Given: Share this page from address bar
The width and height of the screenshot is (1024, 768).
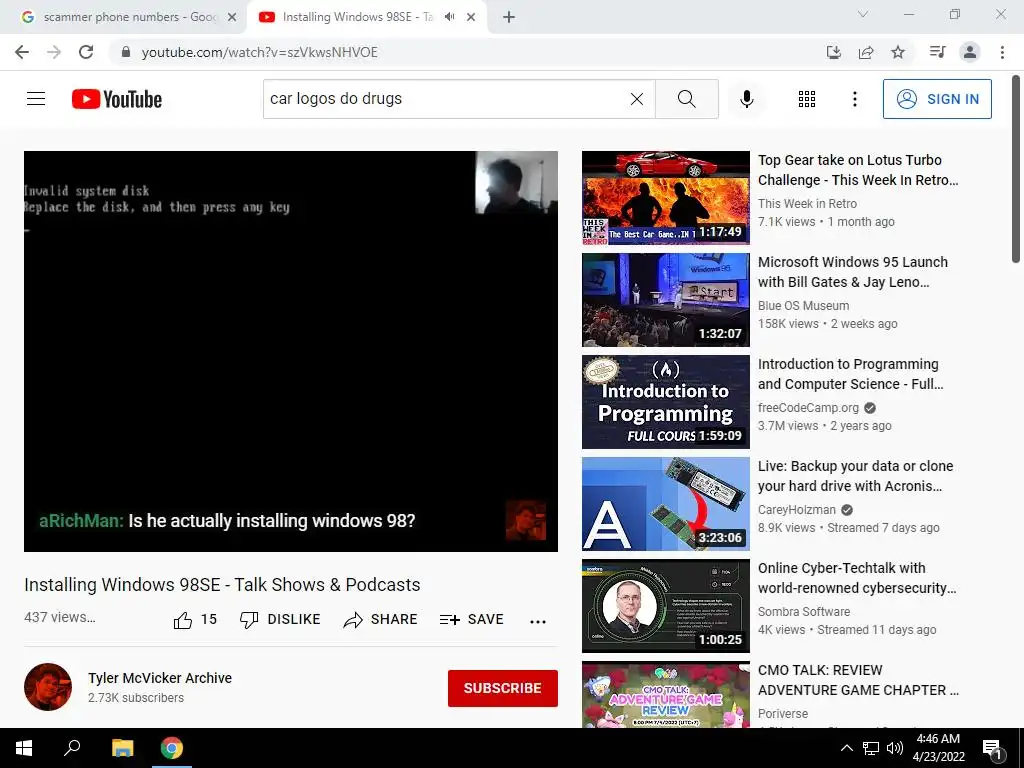Looking at the screenshot, I should [x=866, y=52].
